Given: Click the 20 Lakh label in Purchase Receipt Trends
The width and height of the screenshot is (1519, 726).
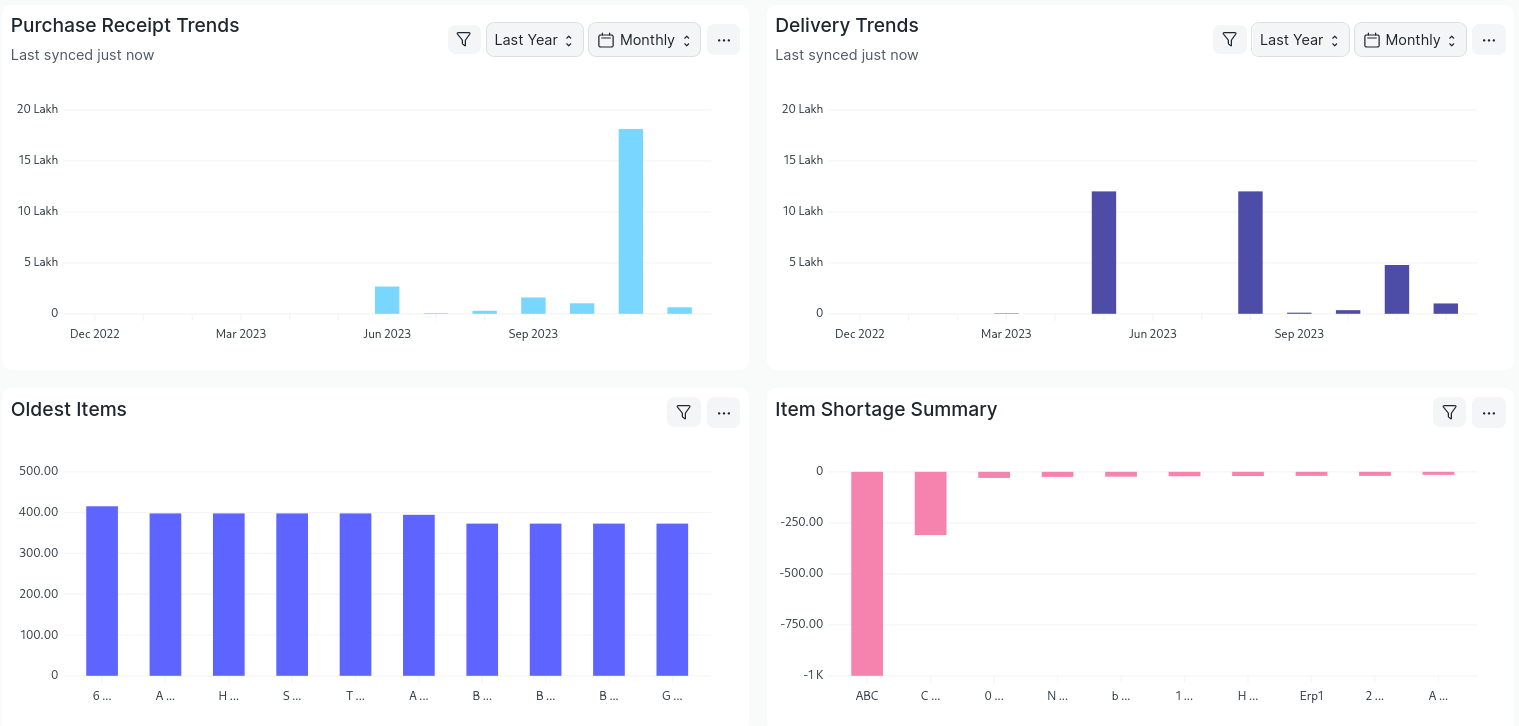Looking at the screenshot, I should 38,109.
